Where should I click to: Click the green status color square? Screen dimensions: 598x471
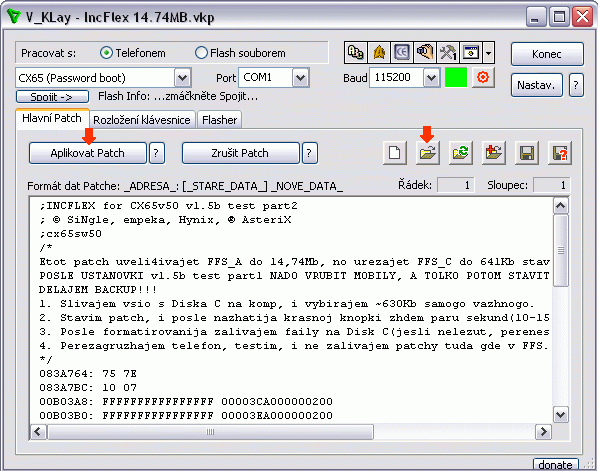tap(456, 77)
